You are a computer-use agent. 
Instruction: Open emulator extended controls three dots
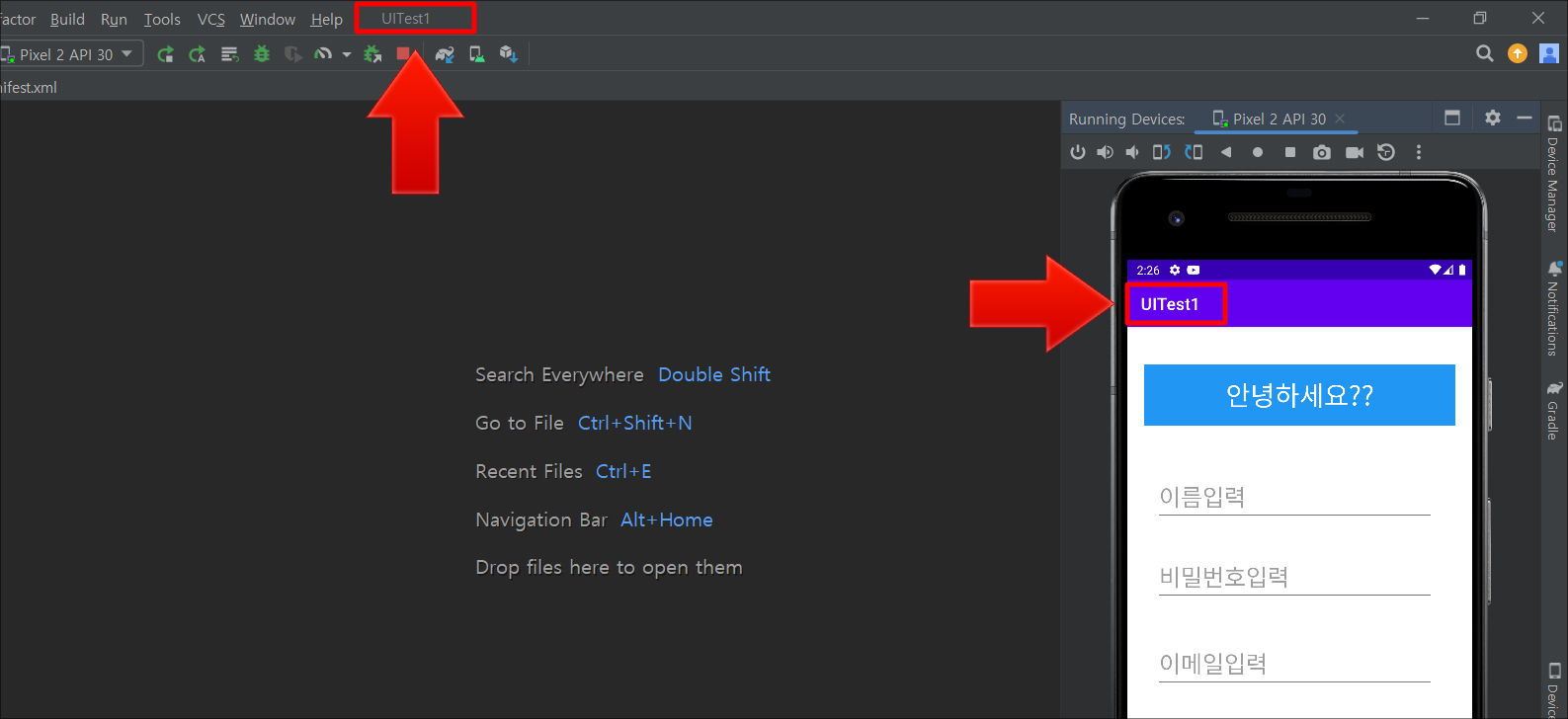click(1419, 152)
